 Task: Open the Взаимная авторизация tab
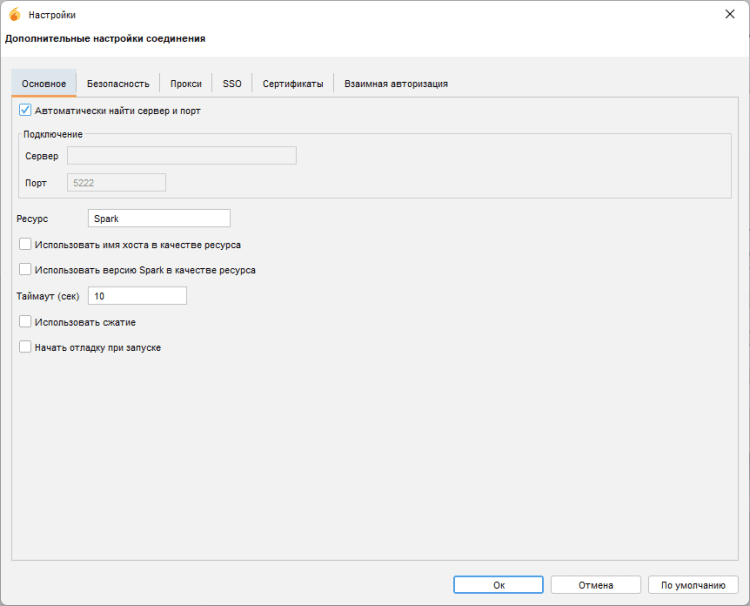(x=396, y=84)
